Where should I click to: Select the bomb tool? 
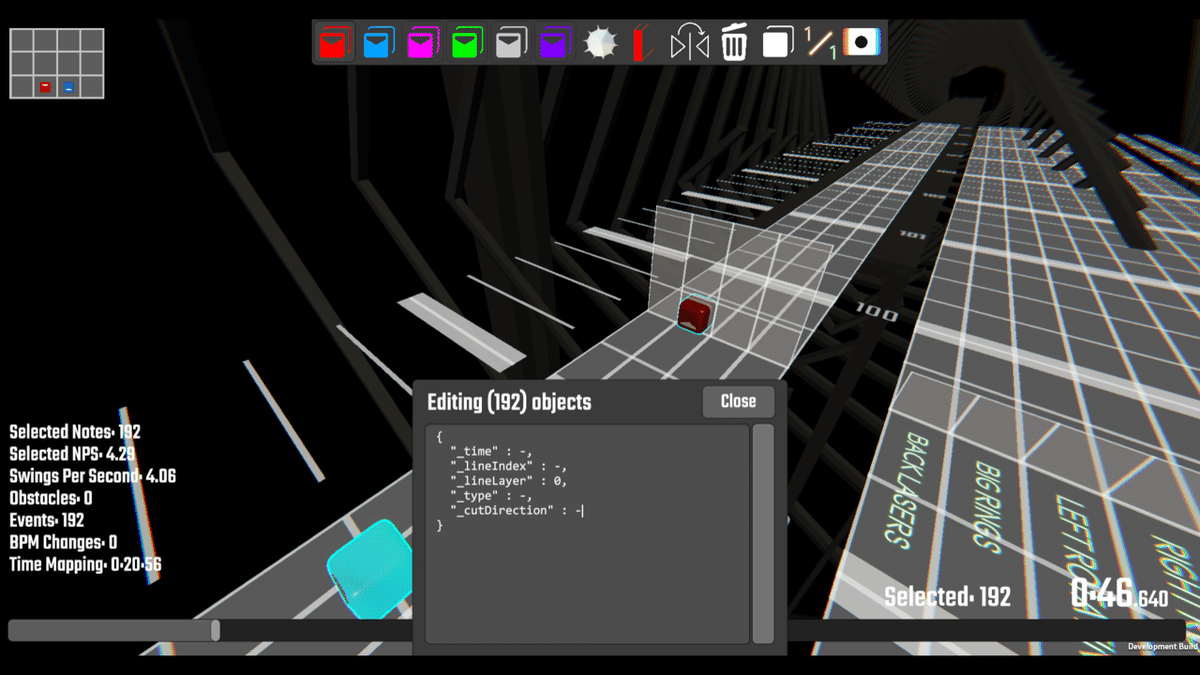(600, 43)
